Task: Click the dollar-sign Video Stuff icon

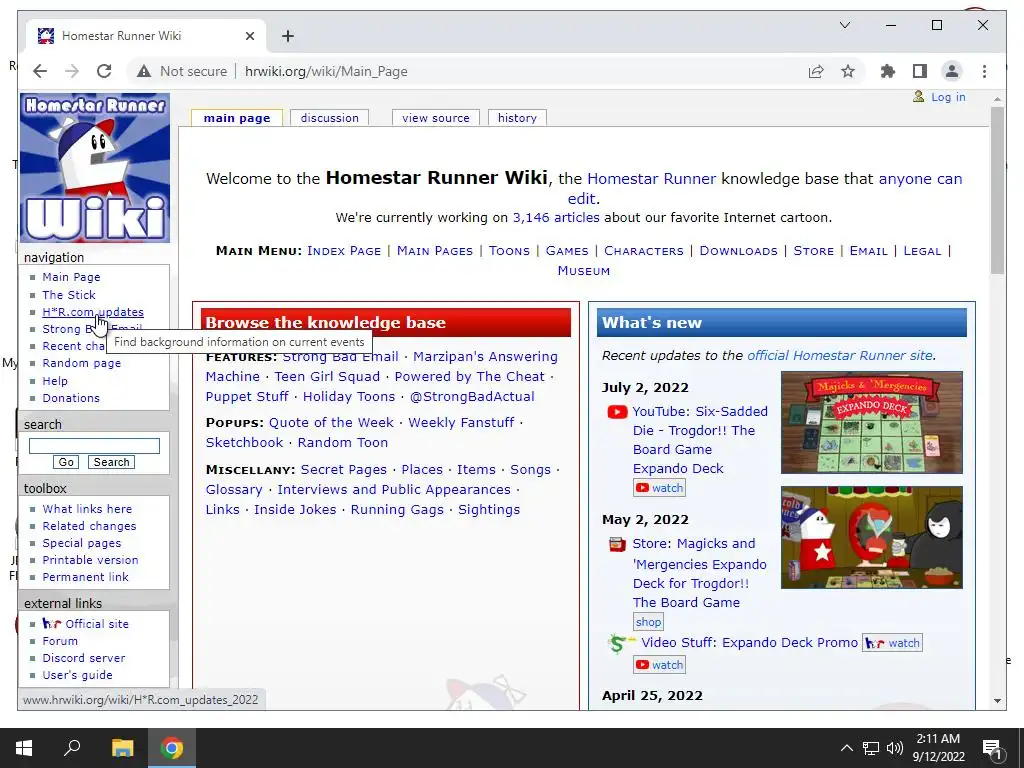Action: click(x=620, y=644)
